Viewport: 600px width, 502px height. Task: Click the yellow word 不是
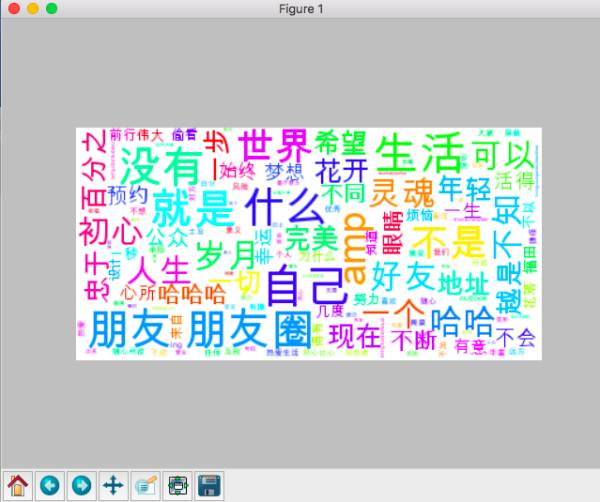click(448, 243)
